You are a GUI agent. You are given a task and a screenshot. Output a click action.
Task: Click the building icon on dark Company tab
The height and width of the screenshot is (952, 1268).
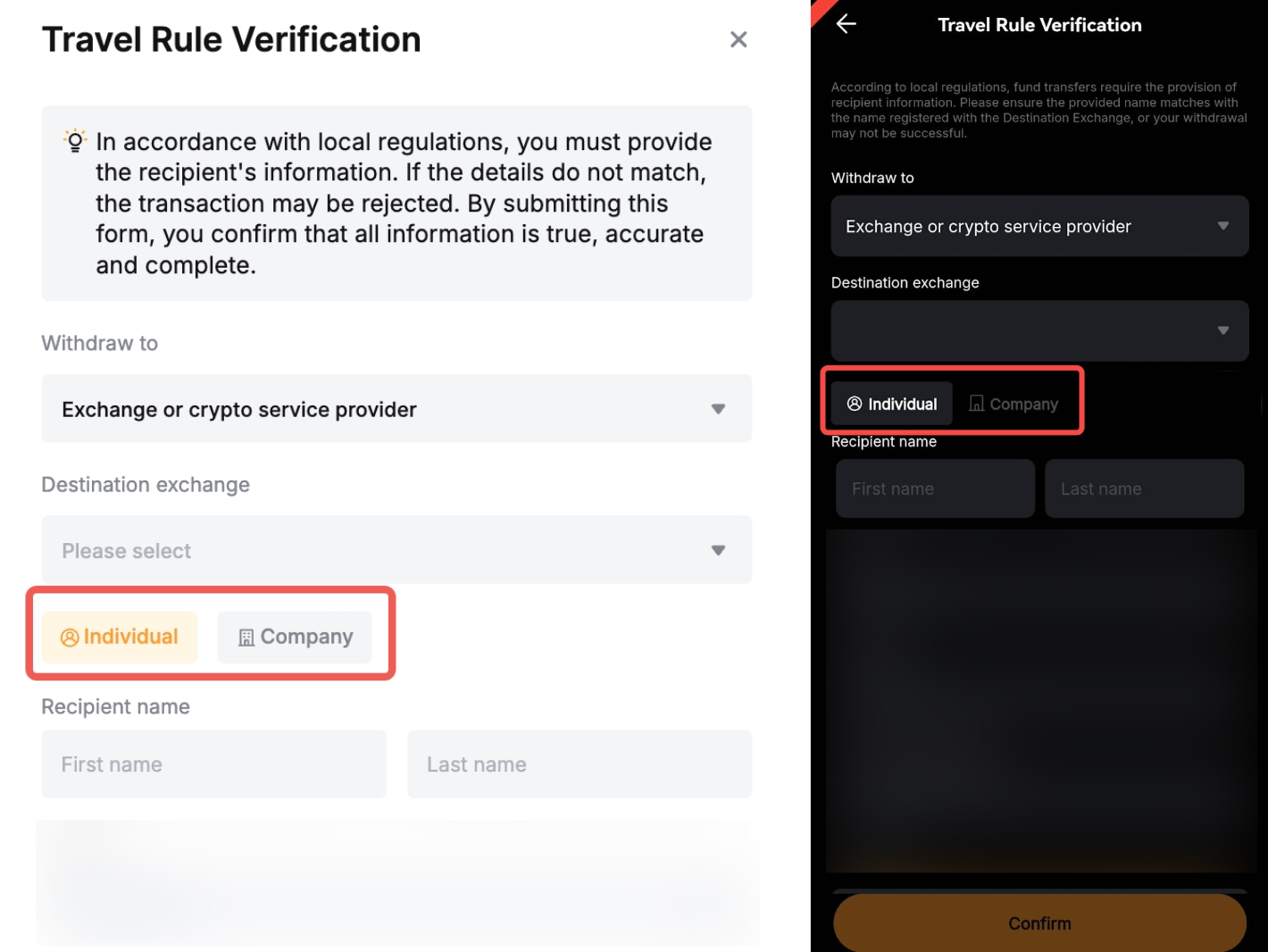click(977, 404)
